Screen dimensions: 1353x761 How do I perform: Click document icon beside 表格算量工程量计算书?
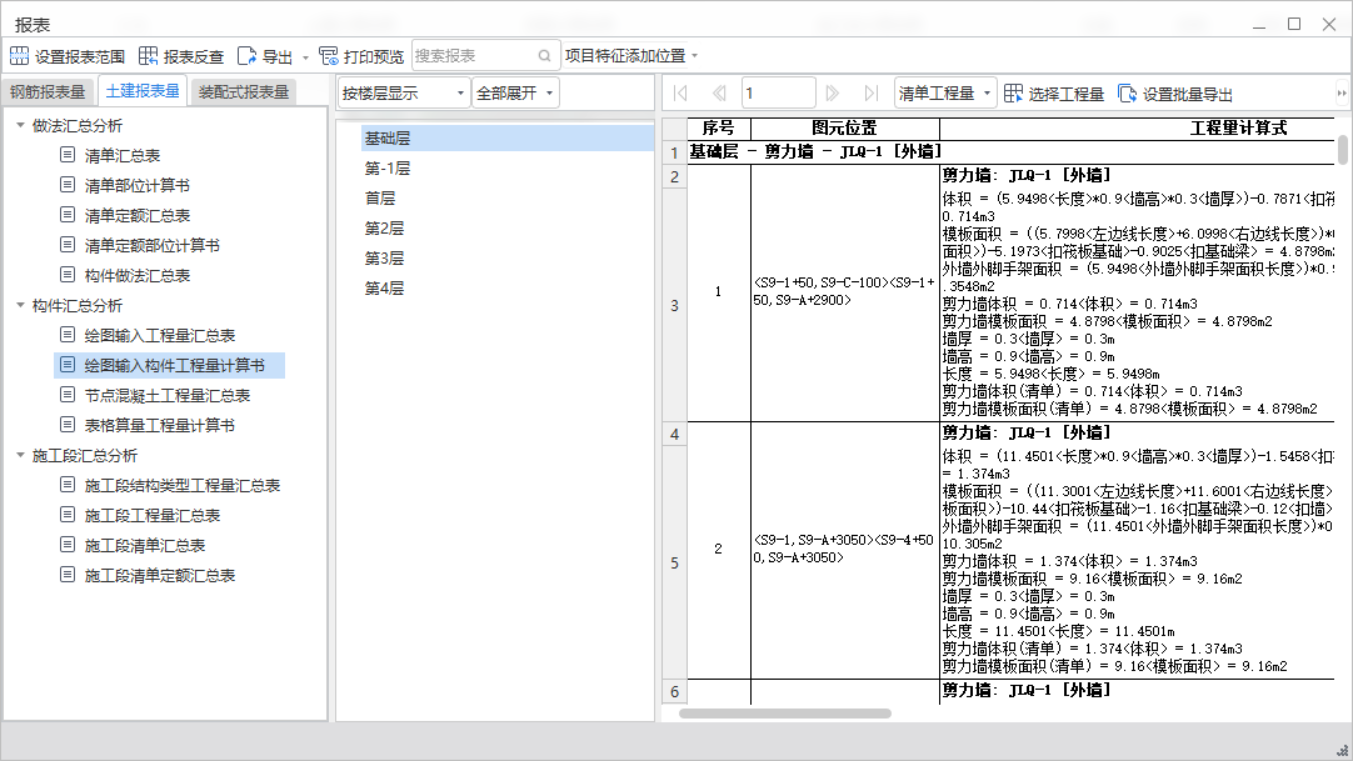[68, 425]
